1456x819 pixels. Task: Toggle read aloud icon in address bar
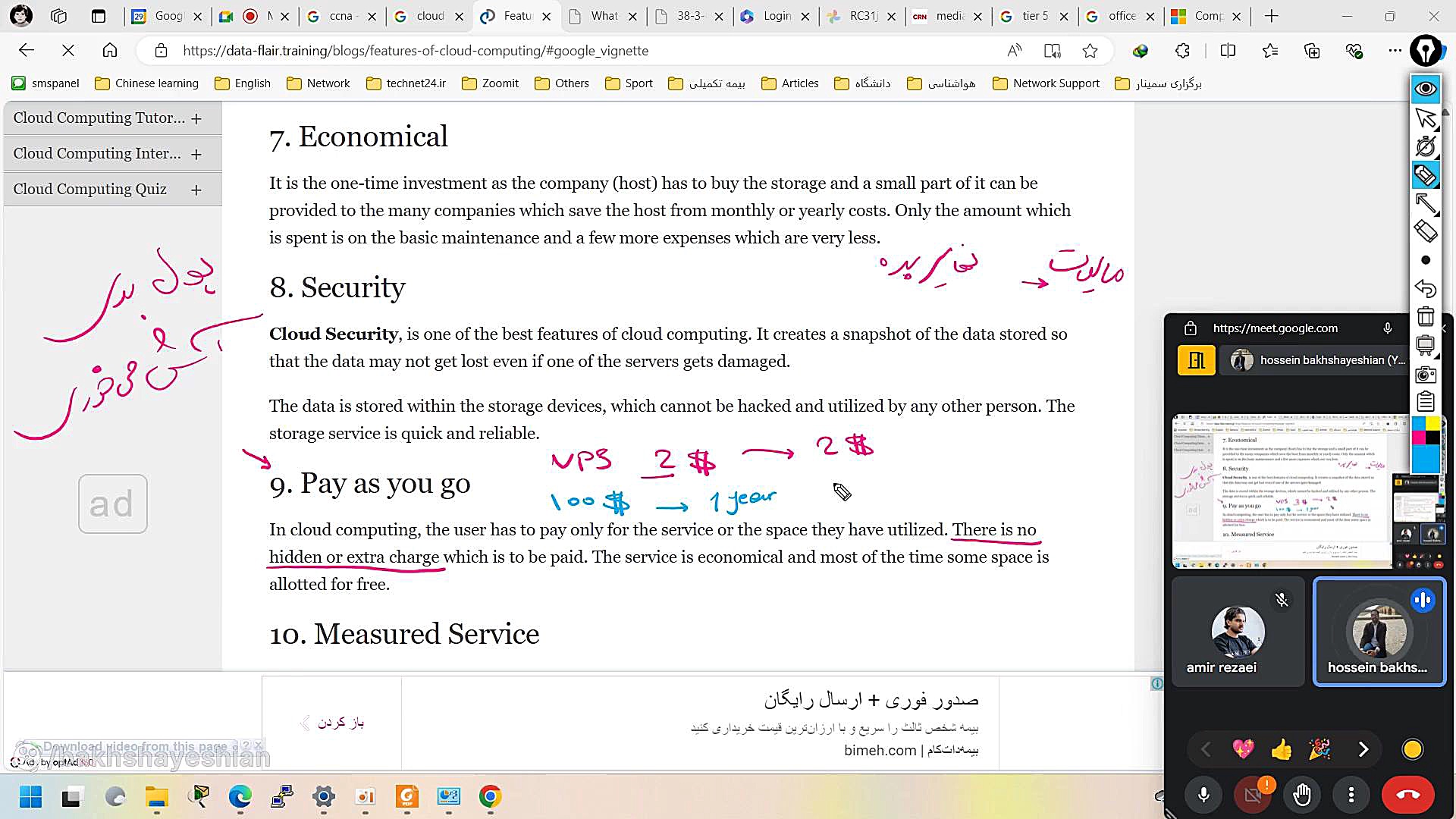click(x=1015, y=51)
